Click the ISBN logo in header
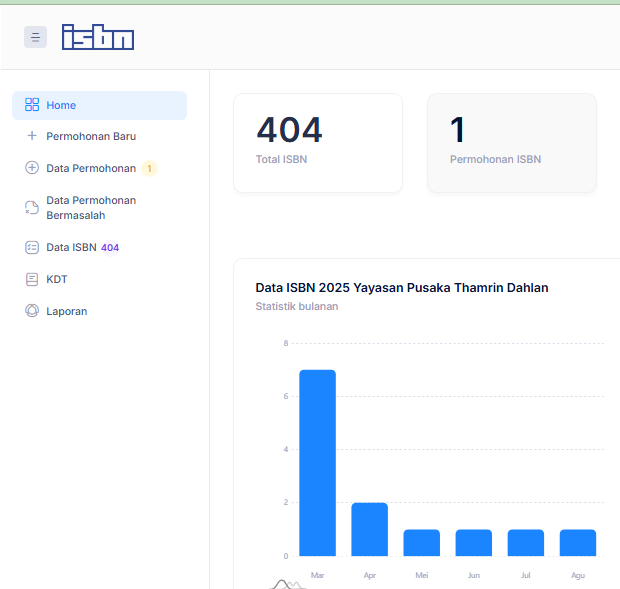This screenshot has height=589, width=620. [97, 37]
